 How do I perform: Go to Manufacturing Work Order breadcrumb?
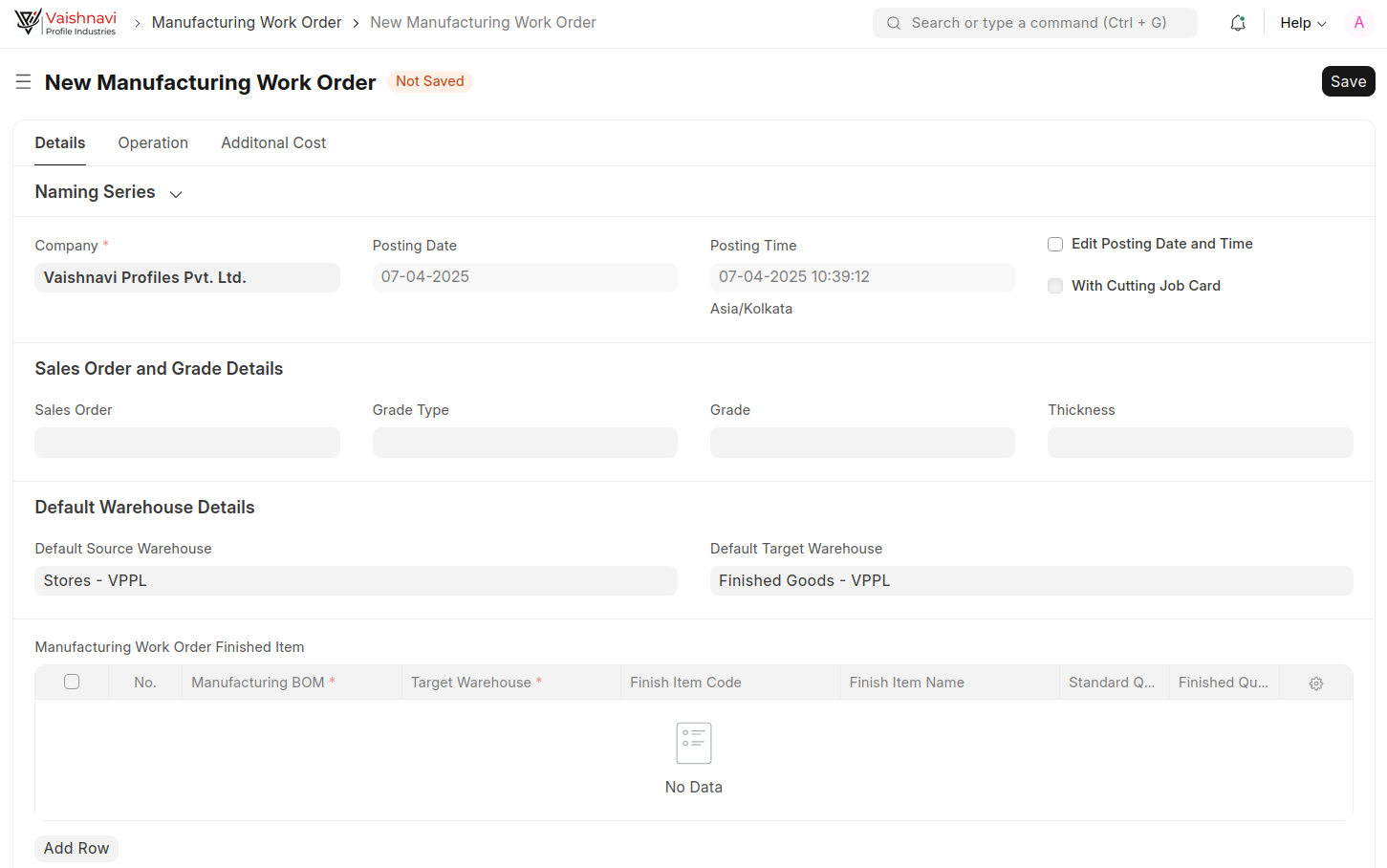tap(247, 22)
